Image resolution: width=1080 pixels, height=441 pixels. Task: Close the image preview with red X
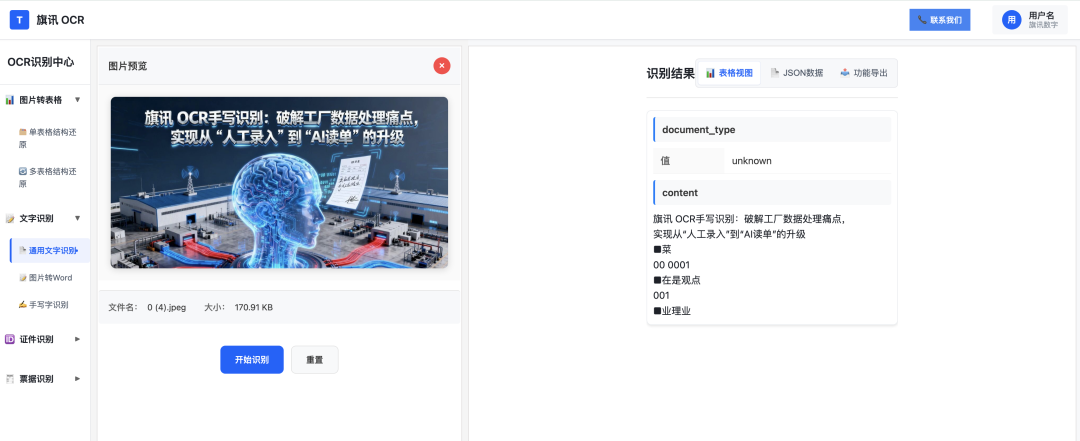click(x=442, y=65)
